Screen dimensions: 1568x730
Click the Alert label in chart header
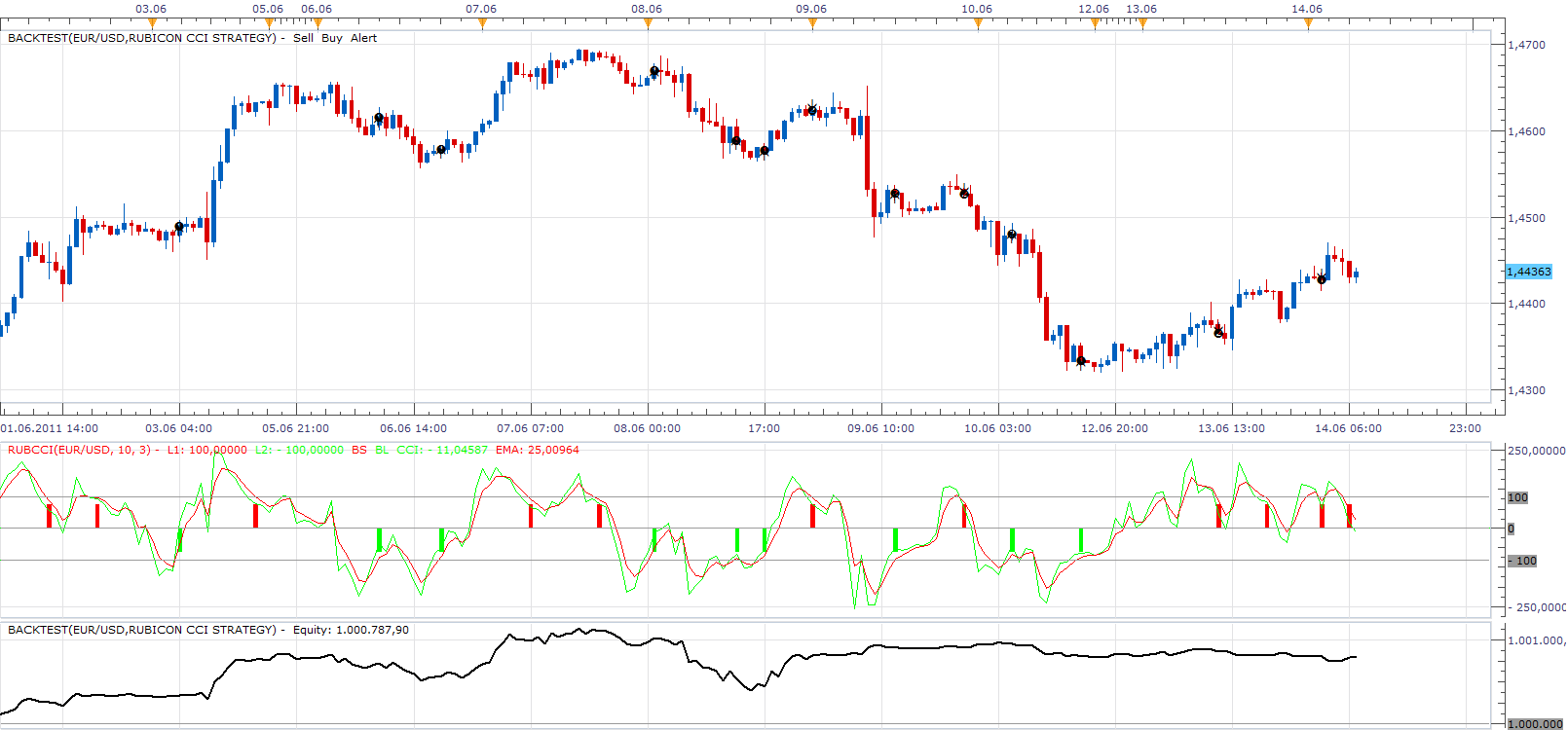click(x=363, y=38)
